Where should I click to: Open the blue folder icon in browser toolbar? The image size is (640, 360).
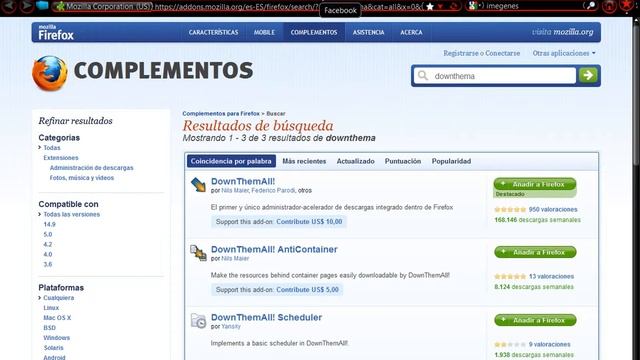(x=42, y=5)
